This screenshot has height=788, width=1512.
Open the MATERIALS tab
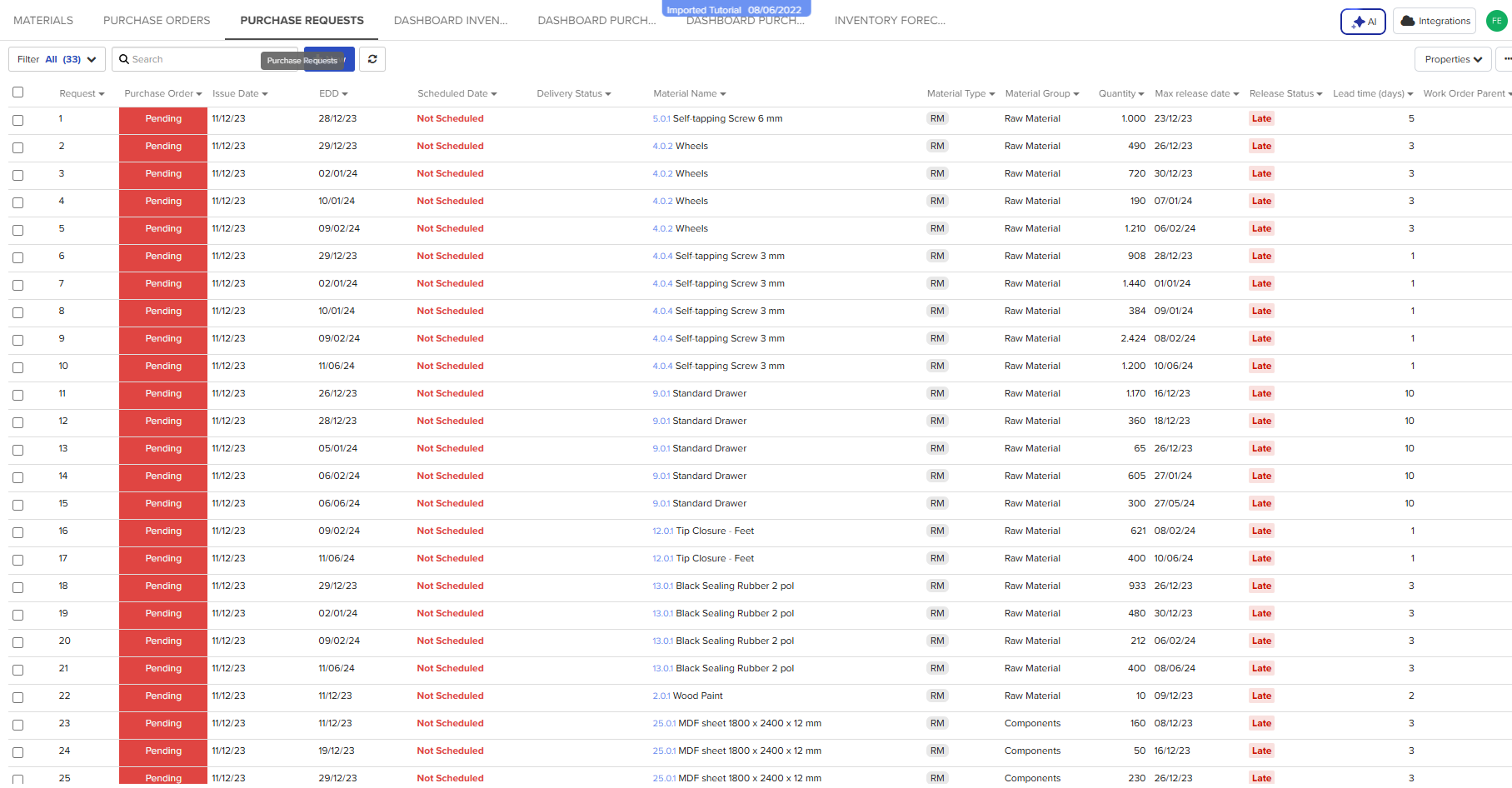[x=42, y=20]
